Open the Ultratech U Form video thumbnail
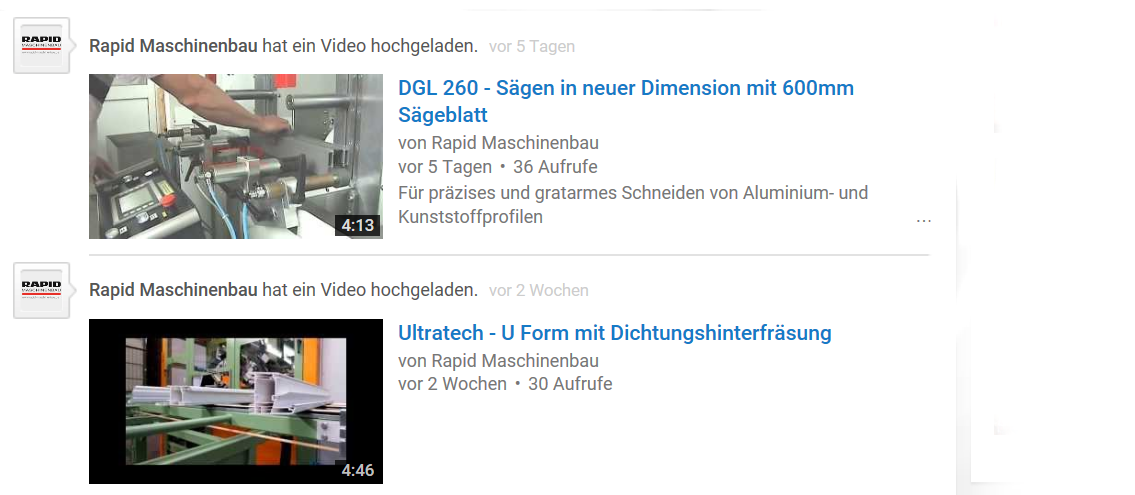The height and width of the screenshot is (495, 1135). (236, 401)
